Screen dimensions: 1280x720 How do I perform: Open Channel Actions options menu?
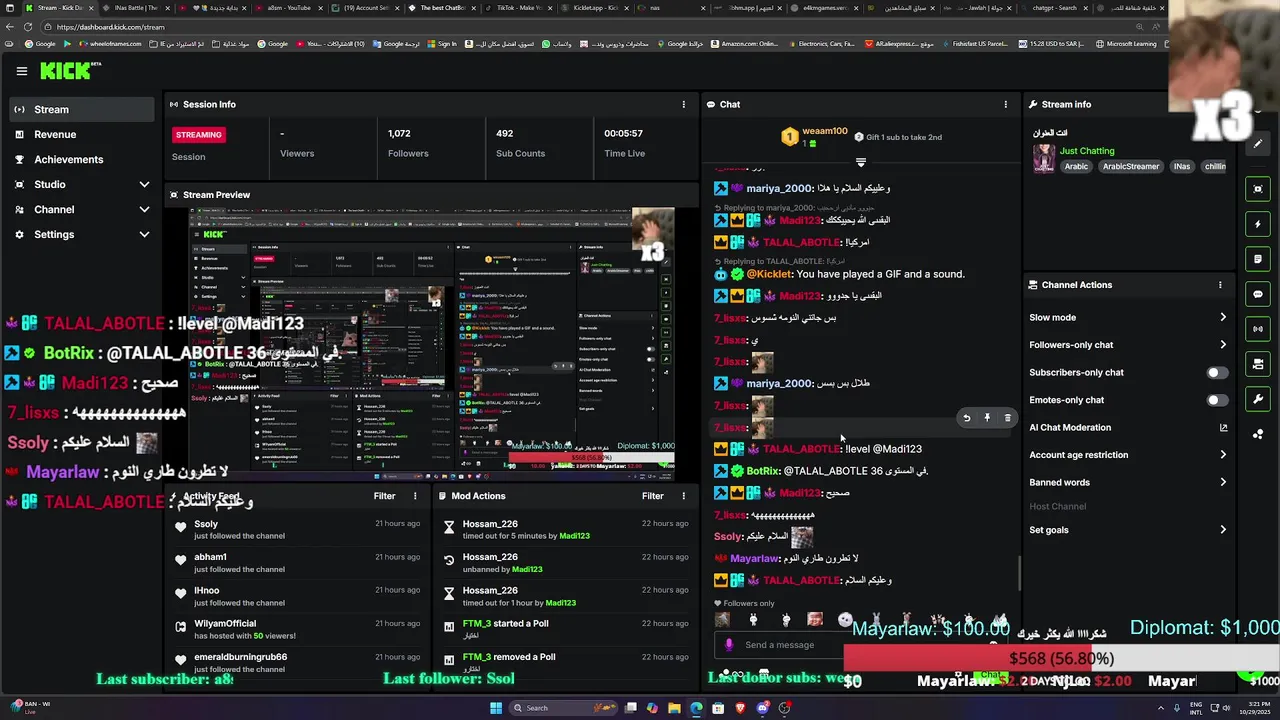point(1220,285)
